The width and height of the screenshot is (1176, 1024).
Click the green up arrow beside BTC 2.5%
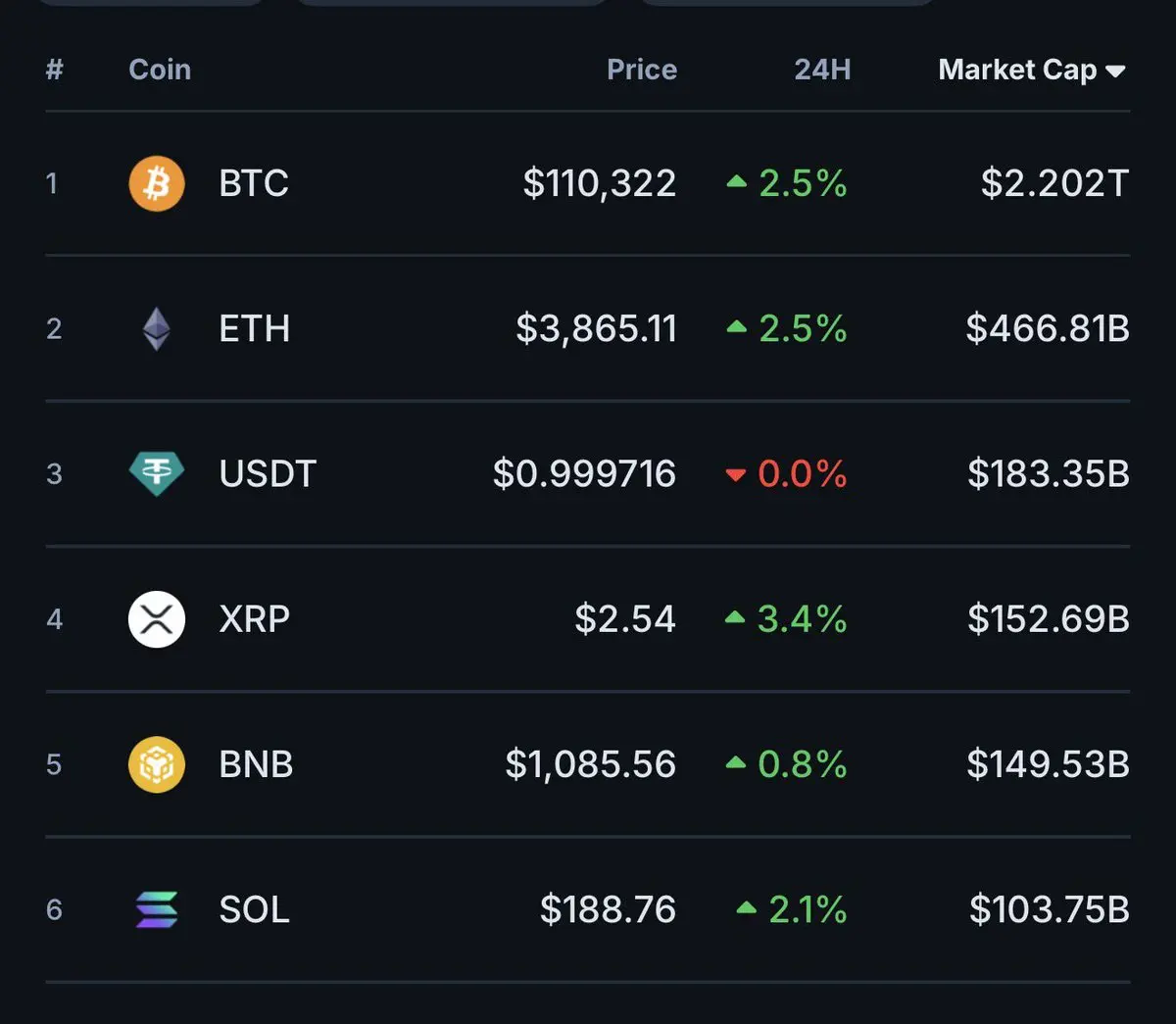[x=737, y=182]
